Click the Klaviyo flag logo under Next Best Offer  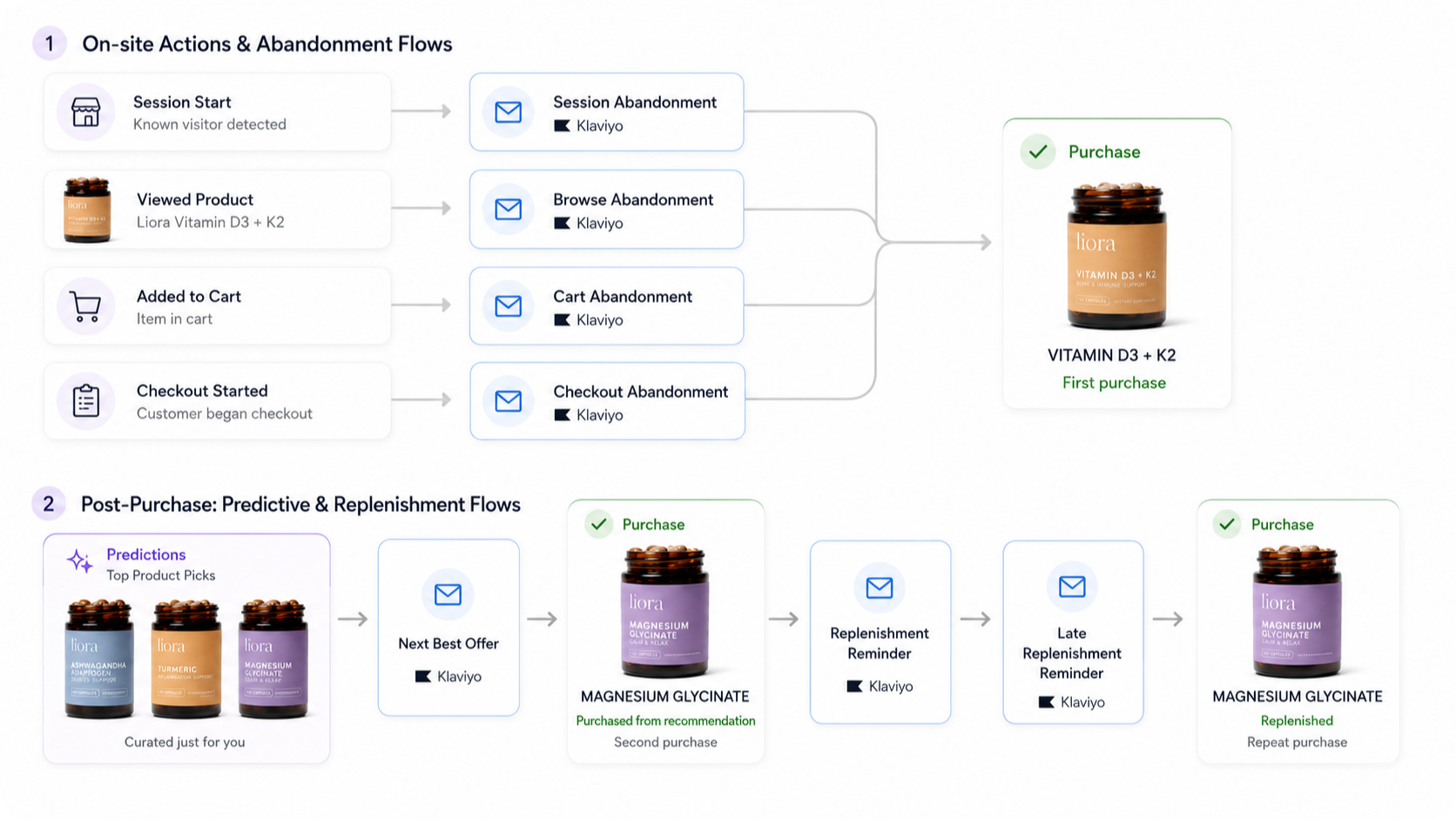(423, 676)
